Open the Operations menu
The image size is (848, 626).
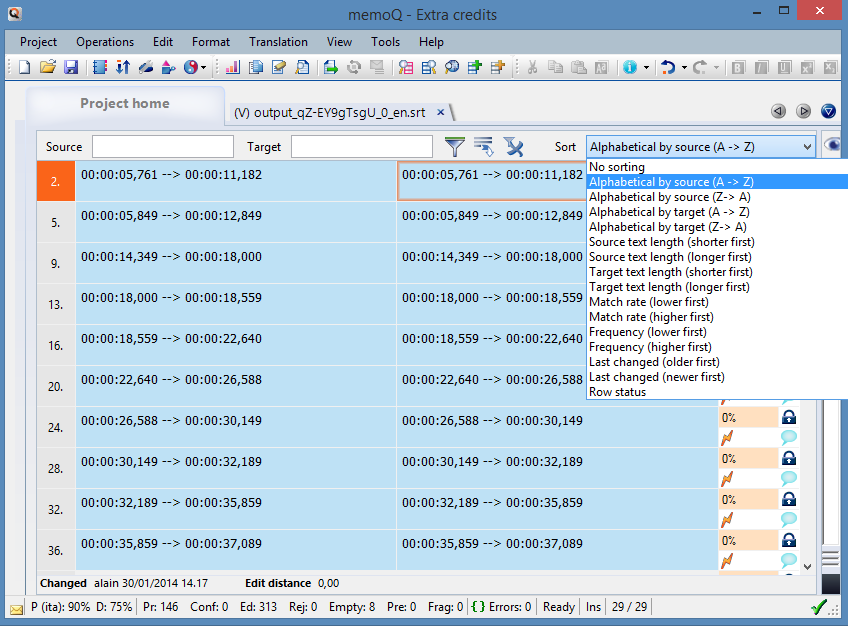pyautogui.click(x=105, y=42)
